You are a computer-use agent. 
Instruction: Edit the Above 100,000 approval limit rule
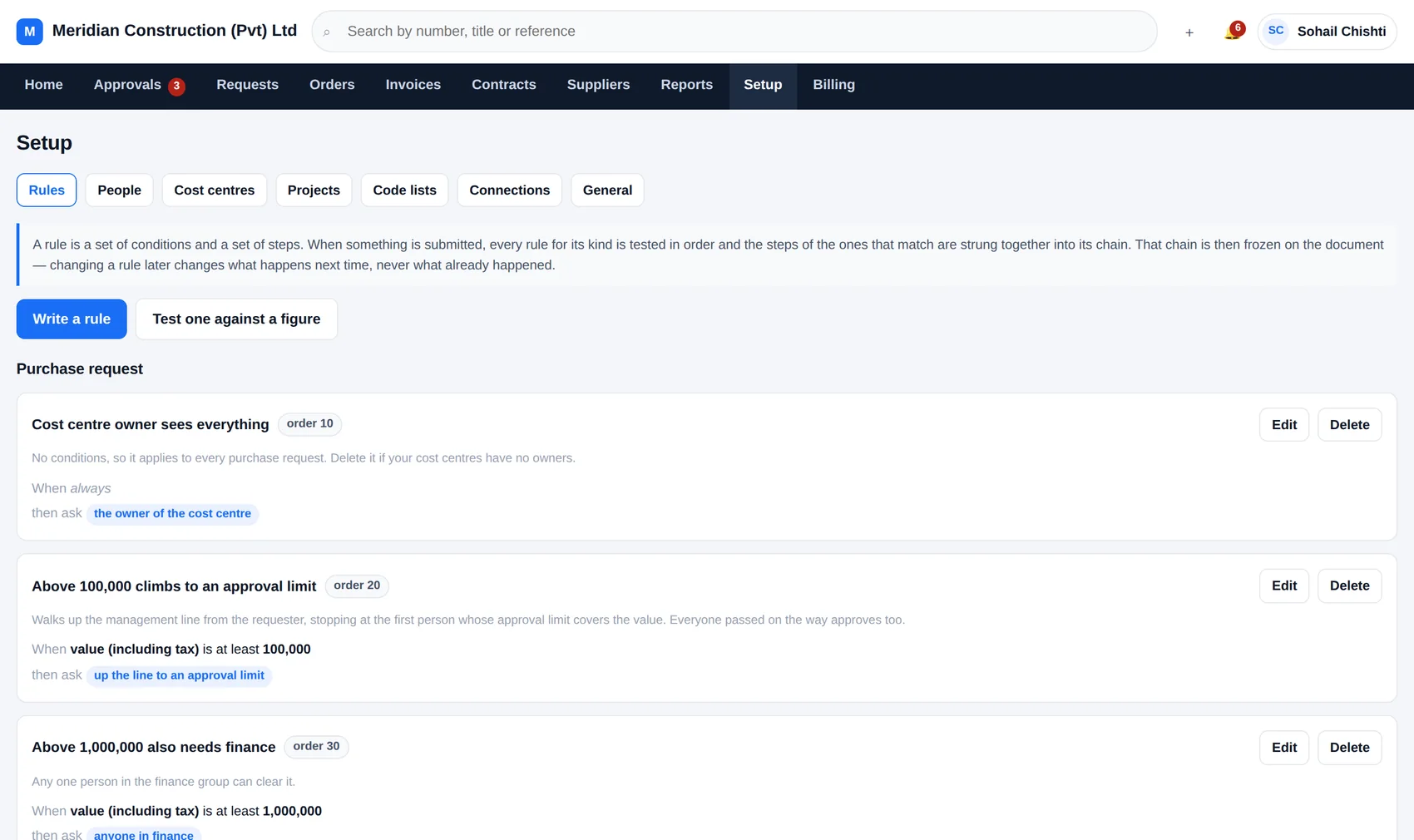(1284, 586)
